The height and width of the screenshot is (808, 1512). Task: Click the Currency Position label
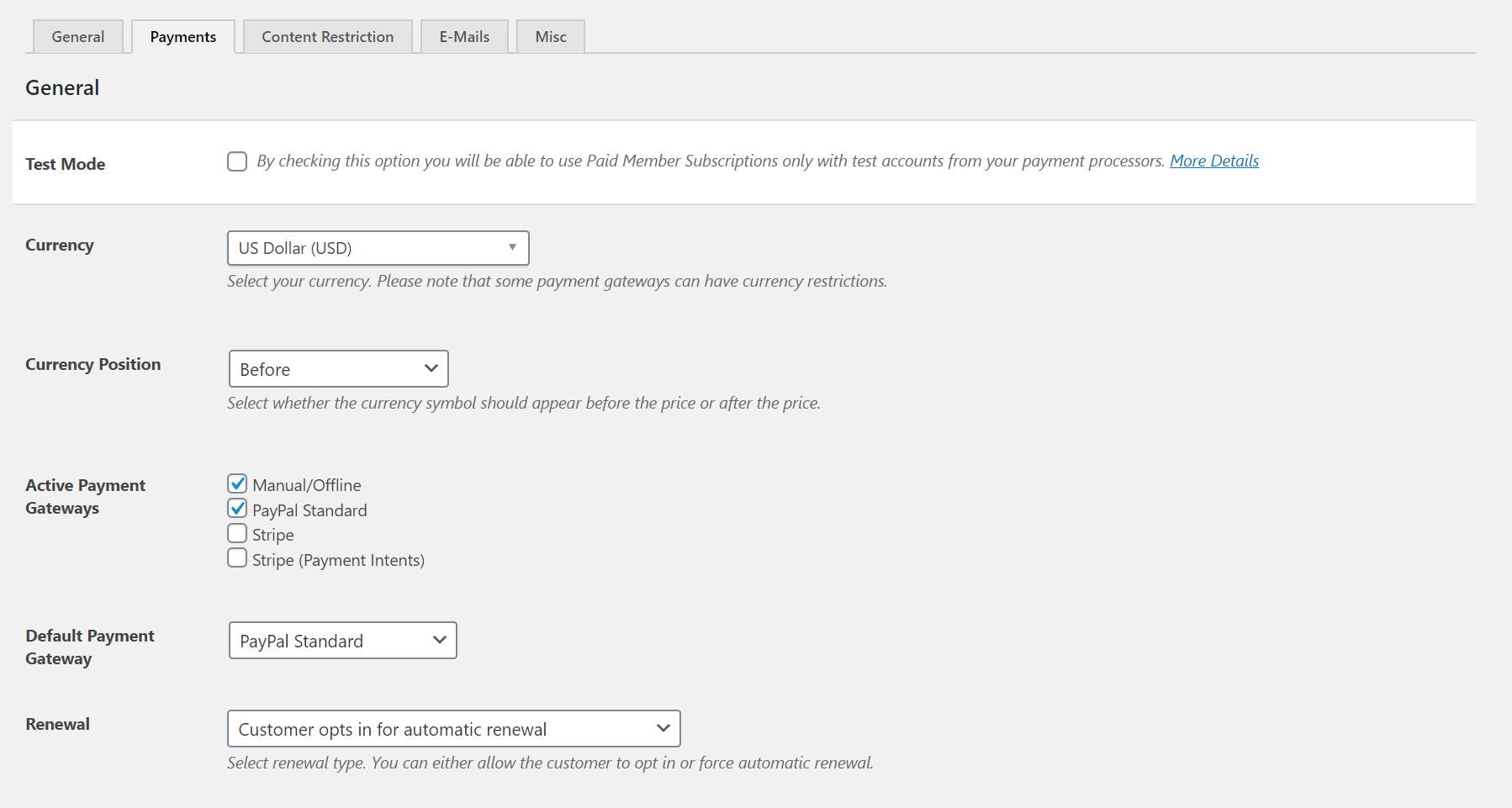coord(93,364)
